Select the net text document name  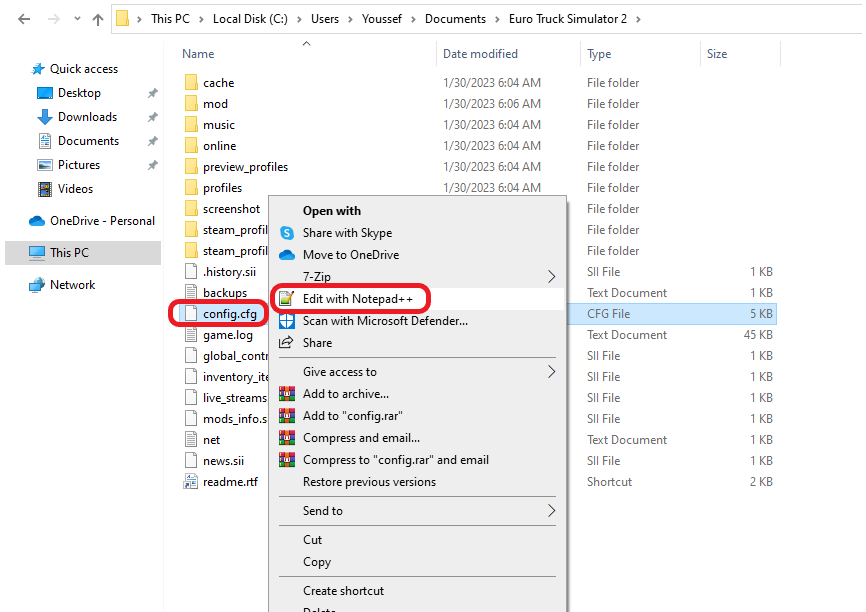coord(212,440)
